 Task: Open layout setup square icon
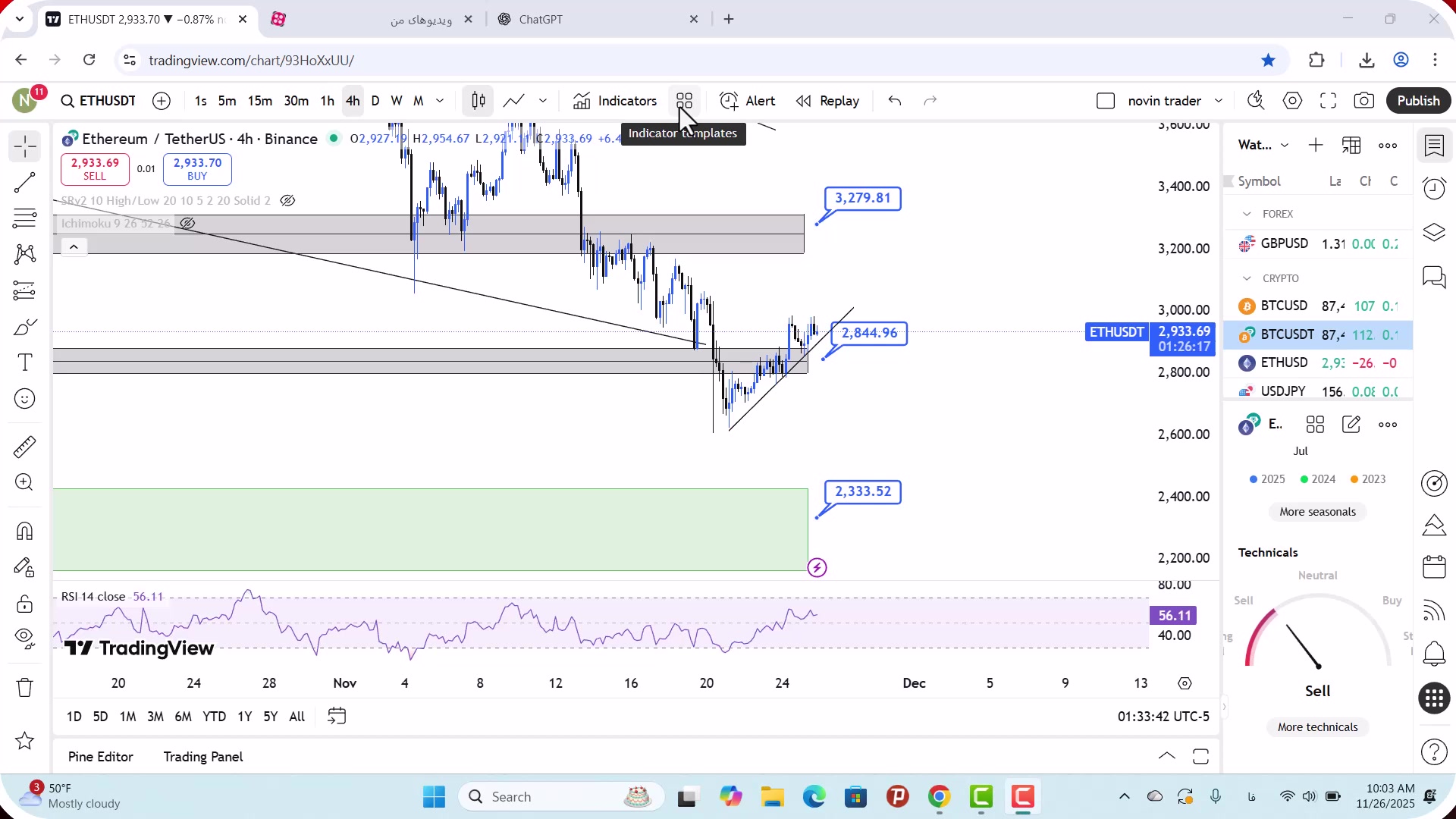coord(1106,101)
